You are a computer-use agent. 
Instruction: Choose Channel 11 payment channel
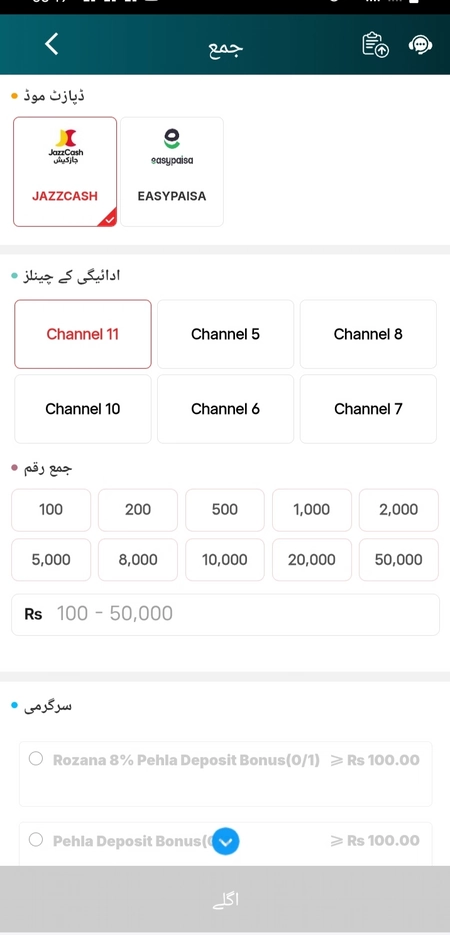click(83, 334)
